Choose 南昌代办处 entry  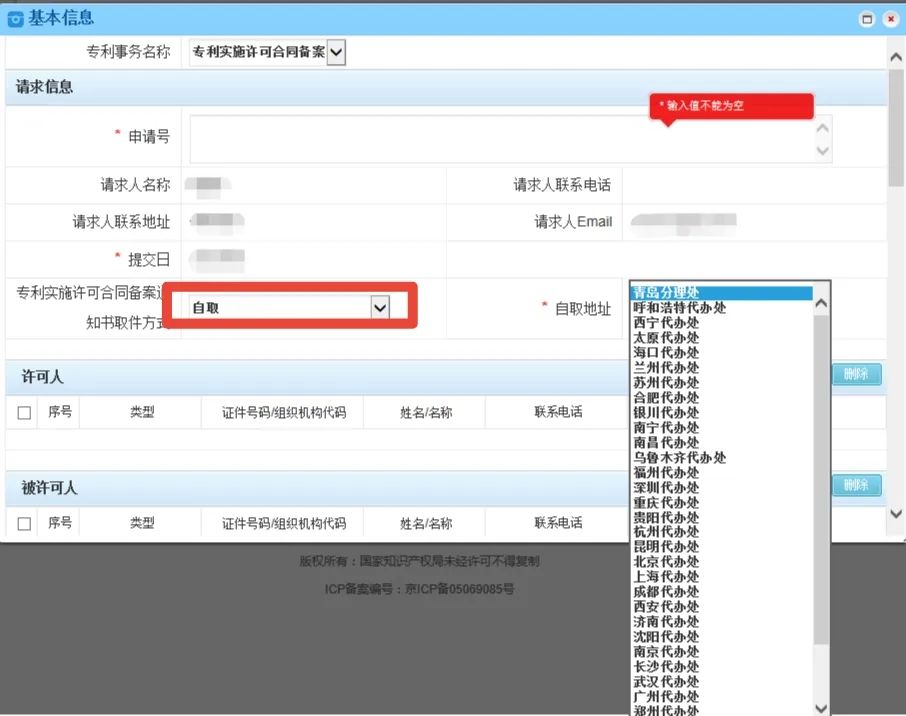722,443
